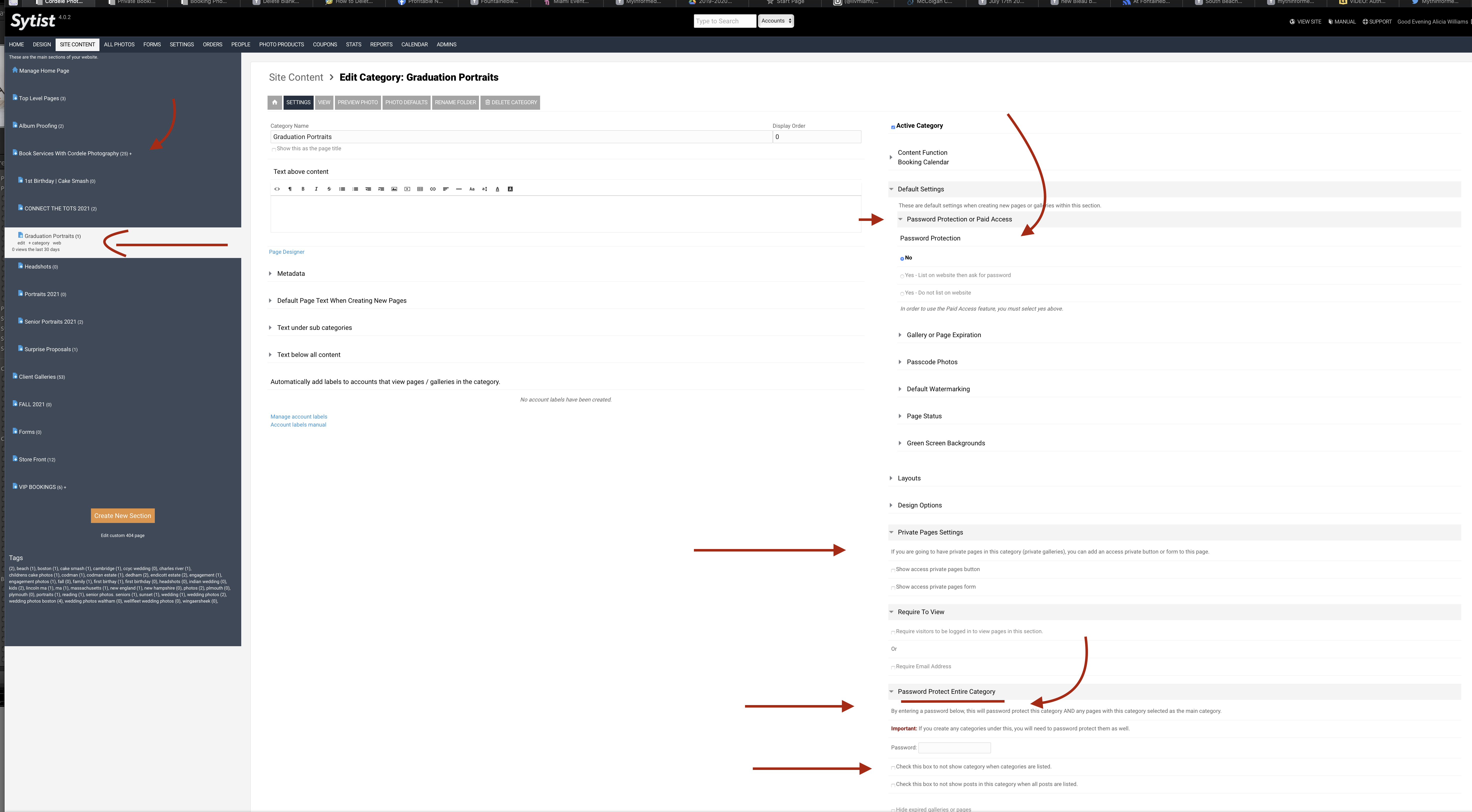This screenshot has height=812, width=1472.
Task: Click Manage account labels link
Action: 299,417
